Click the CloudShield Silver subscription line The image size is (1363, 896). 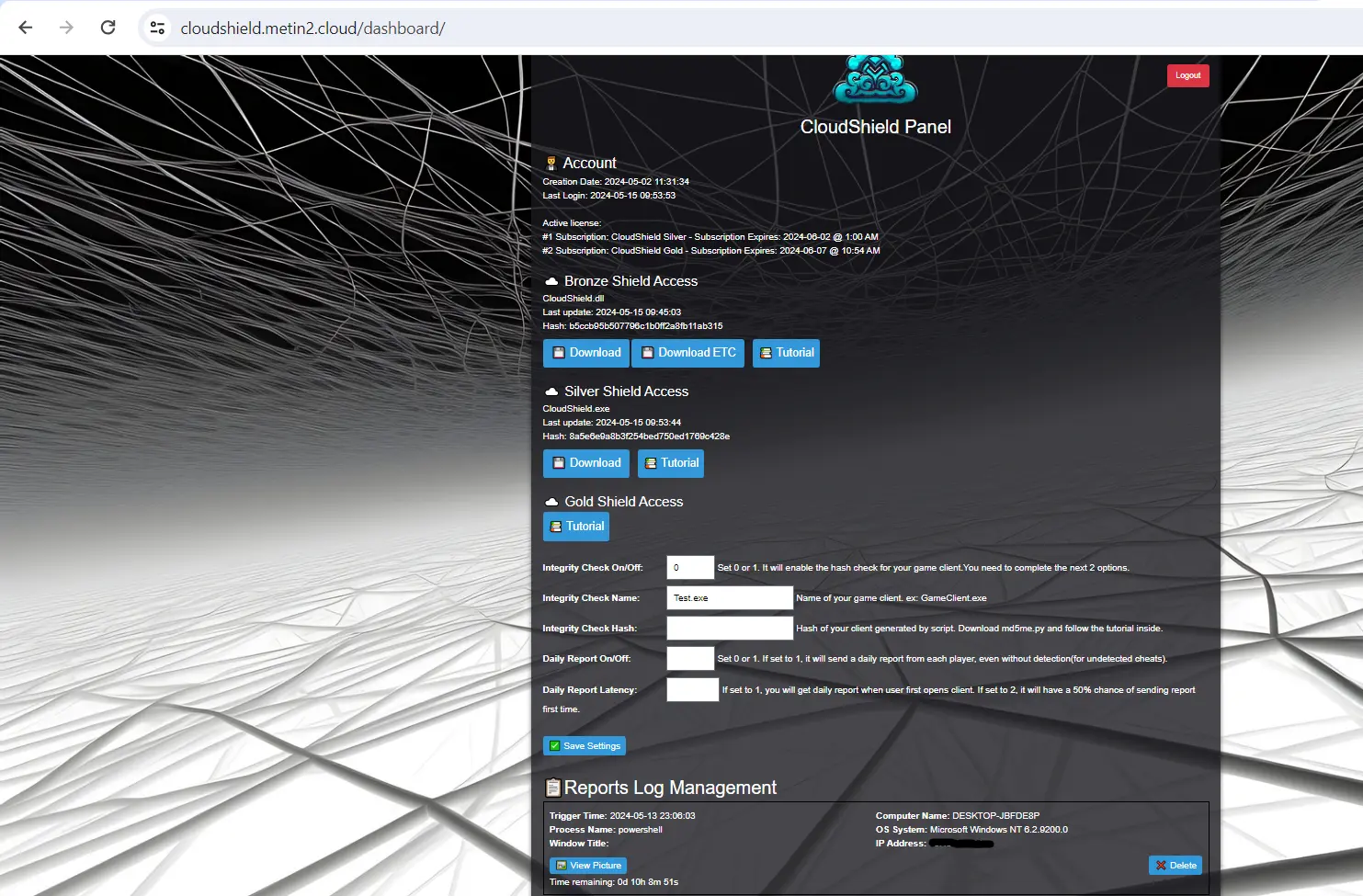tap(710, 237)
